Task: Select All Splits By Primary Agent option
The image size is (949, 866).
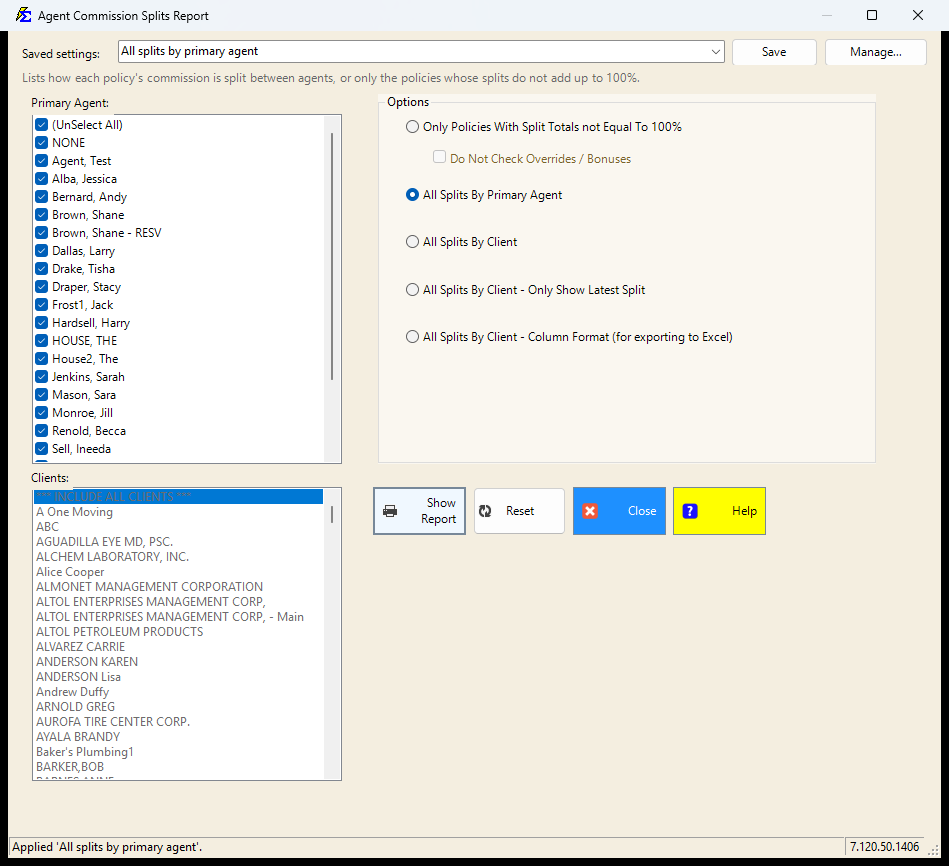Action: coord(412,195)
